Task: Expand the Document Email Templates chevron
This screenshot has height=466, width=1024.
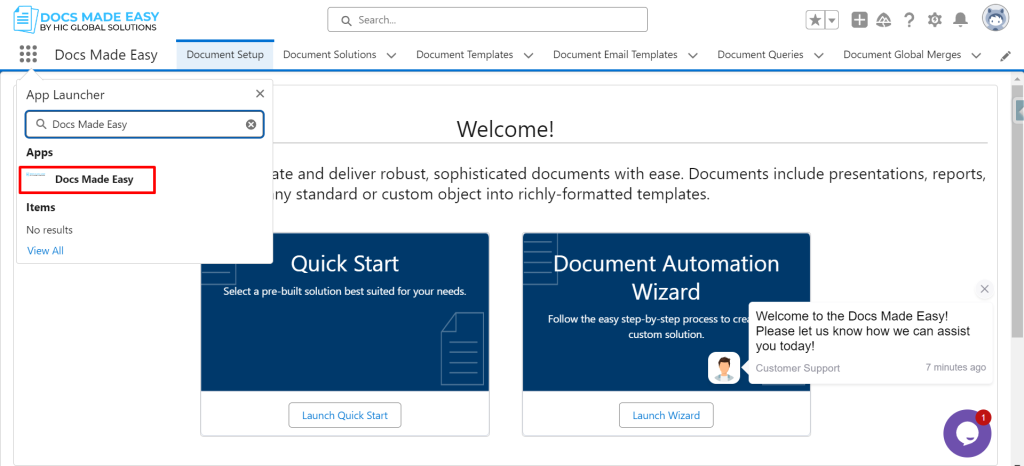Action: coord(693,55)
